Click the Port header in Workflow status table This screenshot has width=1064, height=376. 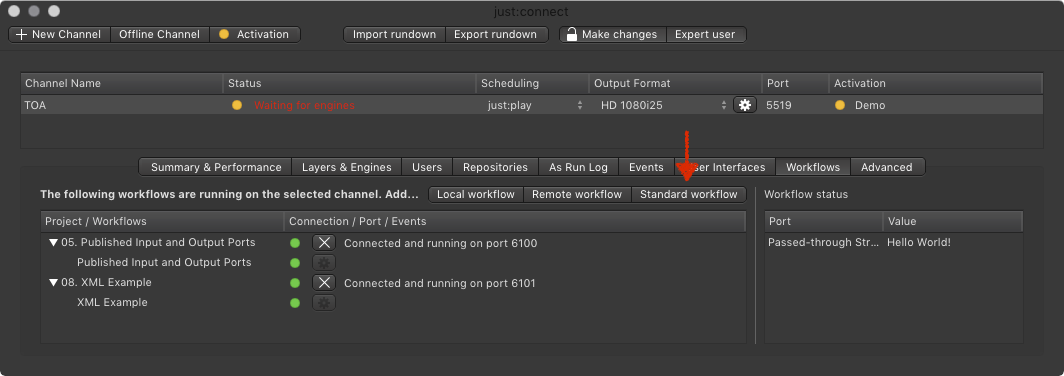[x=824, y=221]
